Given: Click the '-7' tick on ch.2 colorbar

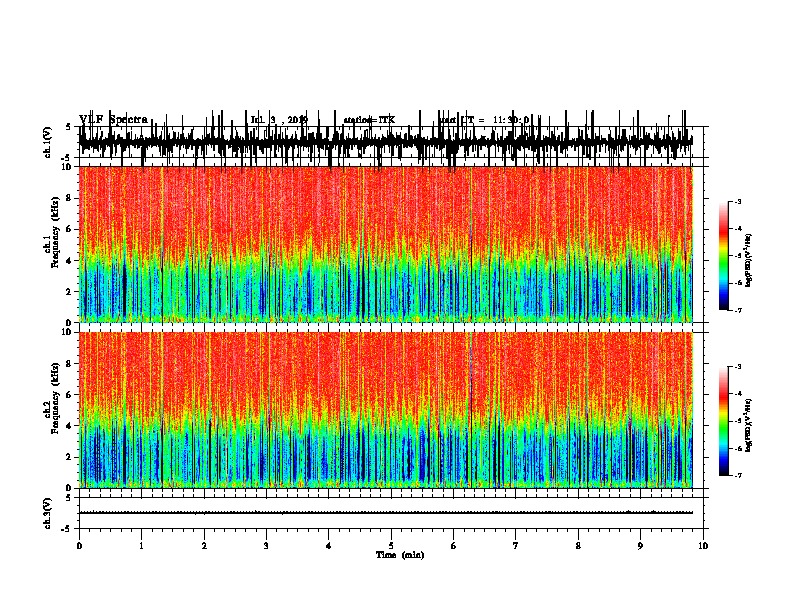Looking at the screenshot, I should 738,476.
